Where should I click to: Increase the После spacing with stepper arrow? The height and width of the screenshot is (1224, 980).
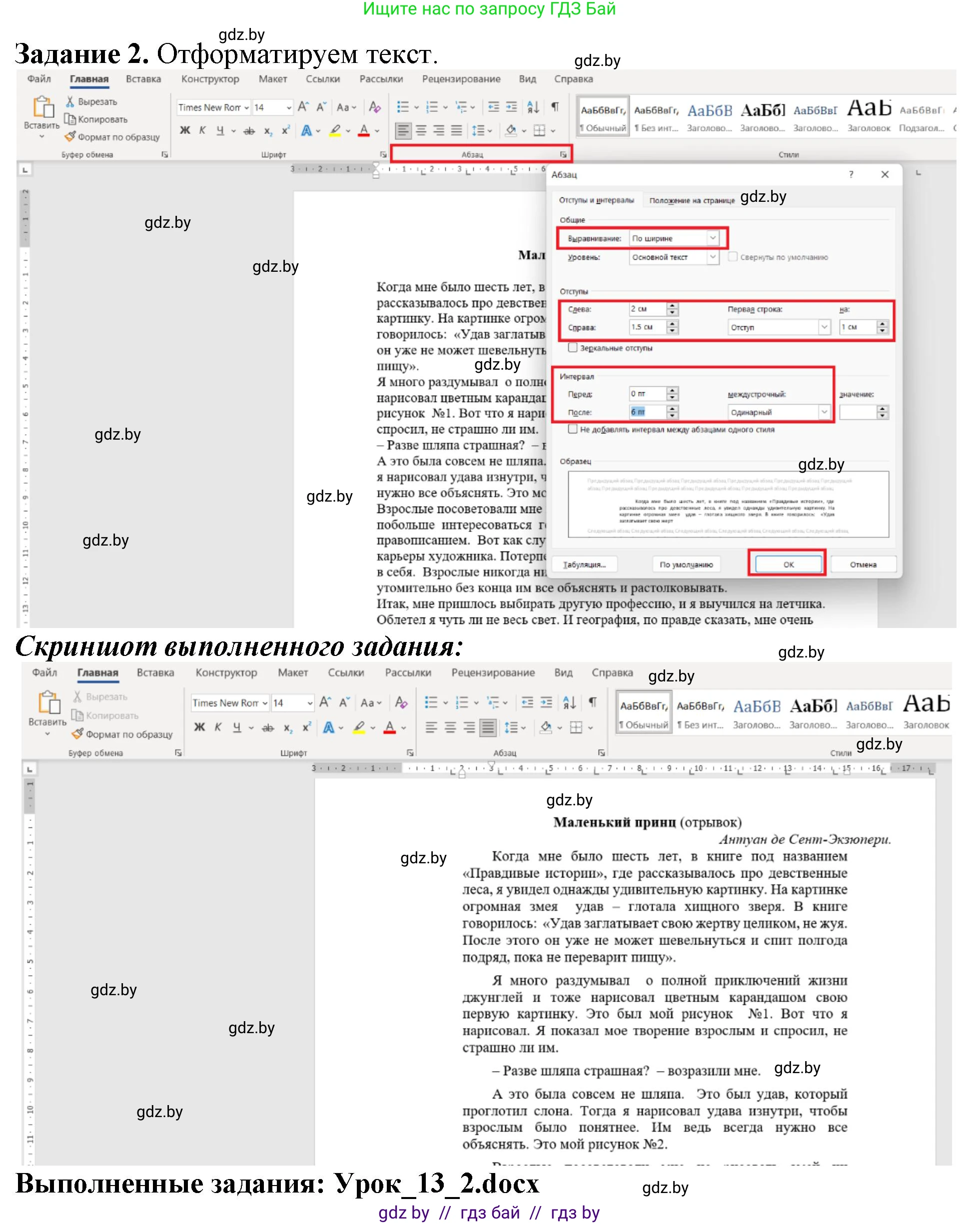click(672, 408)
